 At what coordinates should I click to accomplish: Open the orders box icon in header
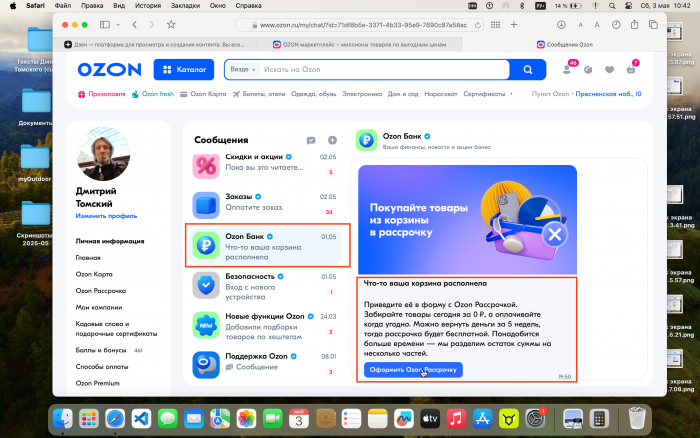coord(588,70)
